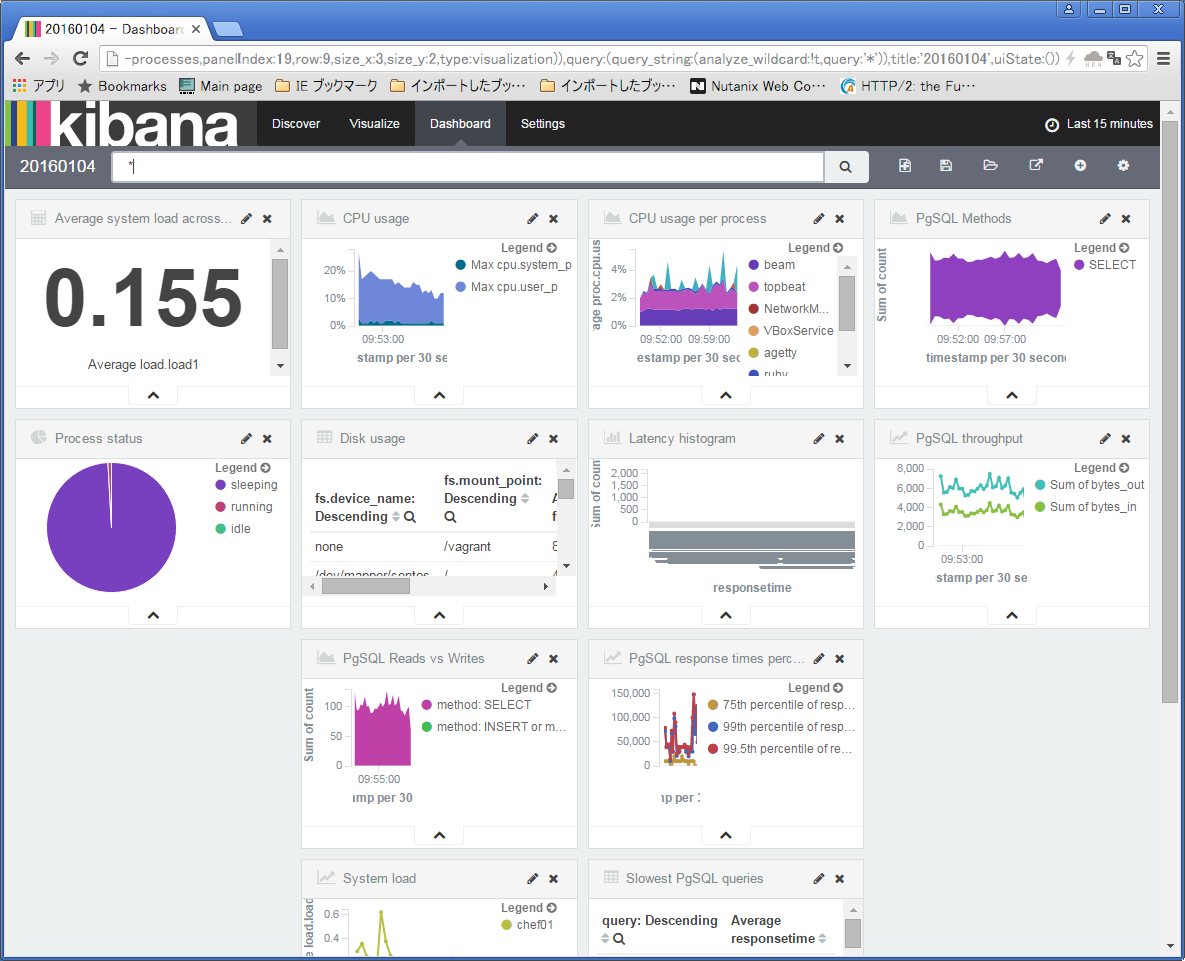
Task: Remove the CPU usage panel
Action: click(553, 218)
